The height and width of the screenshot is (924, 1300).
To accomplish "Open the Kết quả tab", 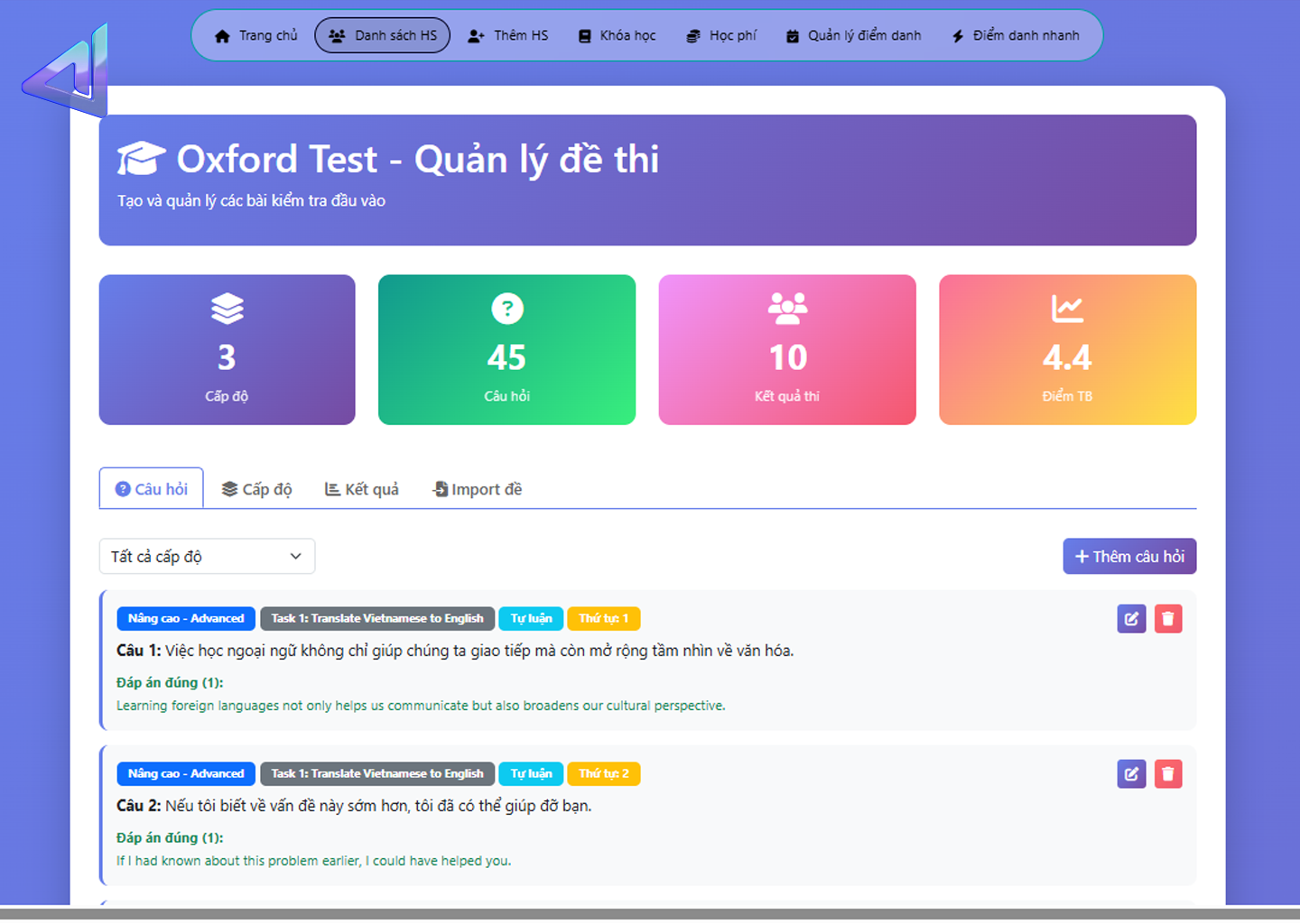I will tap(362, 489).
